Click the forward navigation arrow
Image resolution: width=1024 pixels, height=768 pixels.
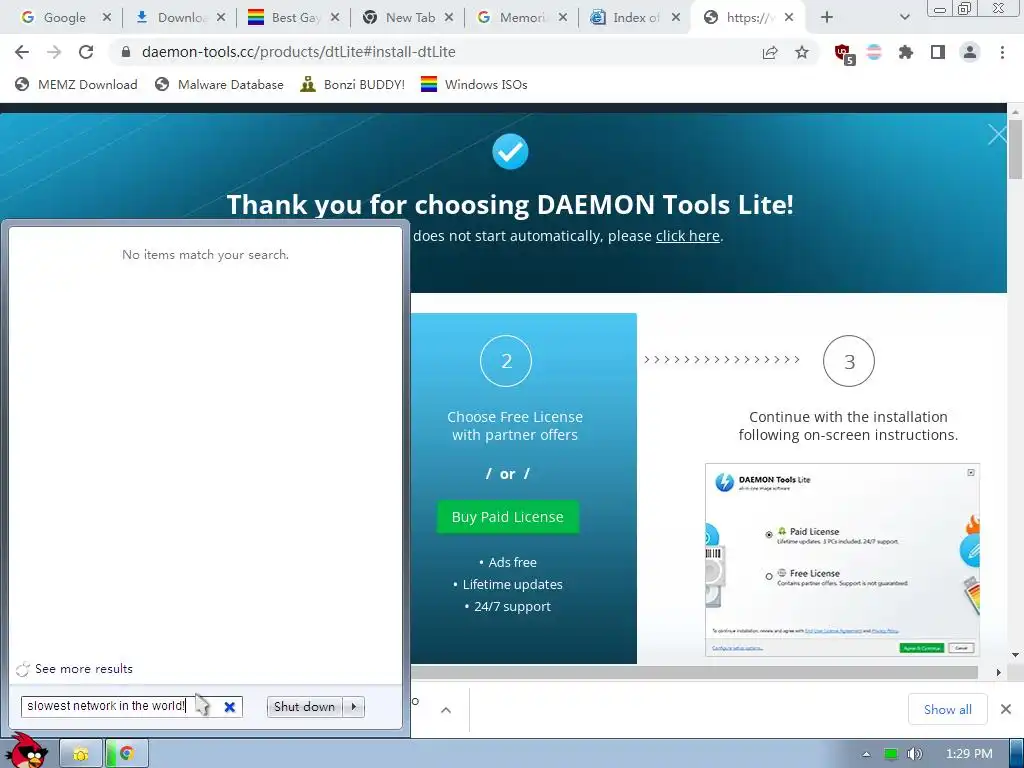(x=54, y=52)
